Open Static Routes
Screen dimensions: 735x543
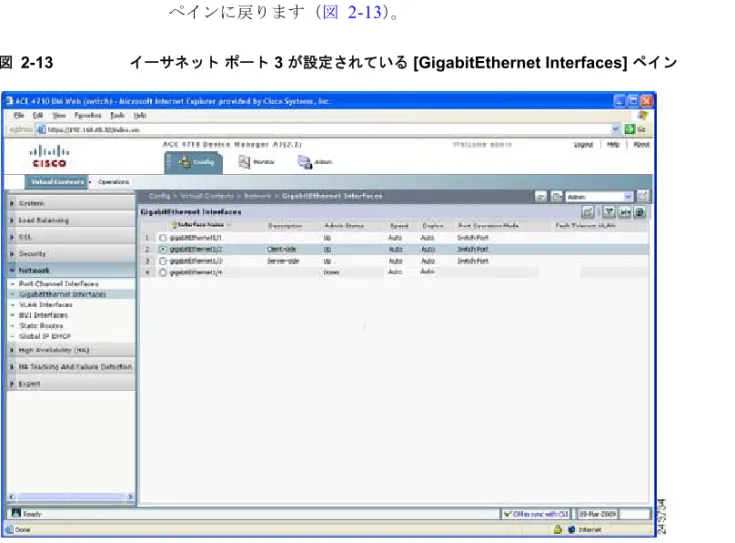click(41, 326)
